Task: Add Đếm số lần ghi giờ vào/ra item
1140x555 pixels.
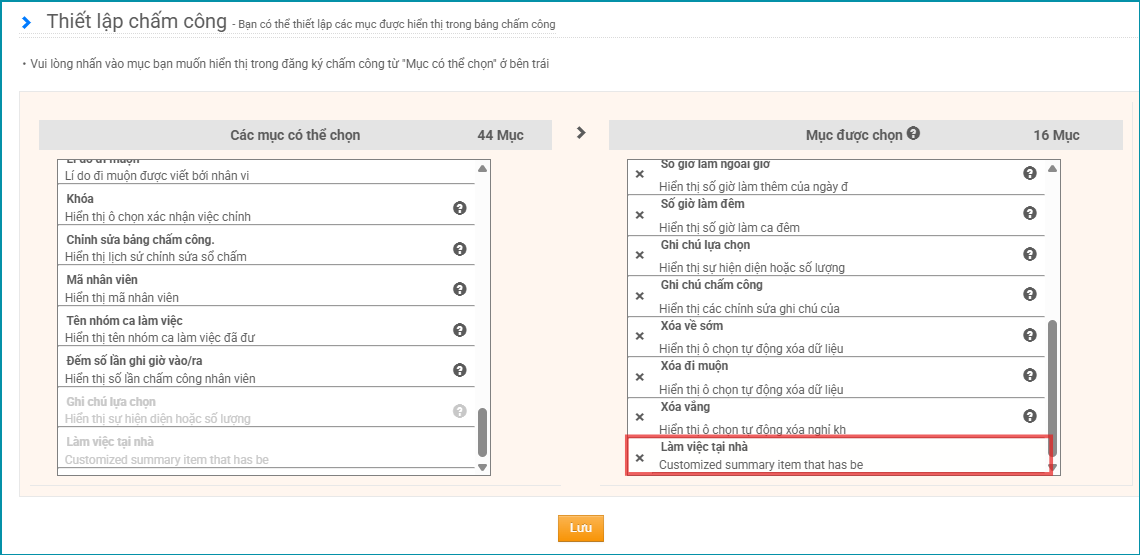Action: tap(250, 369)
